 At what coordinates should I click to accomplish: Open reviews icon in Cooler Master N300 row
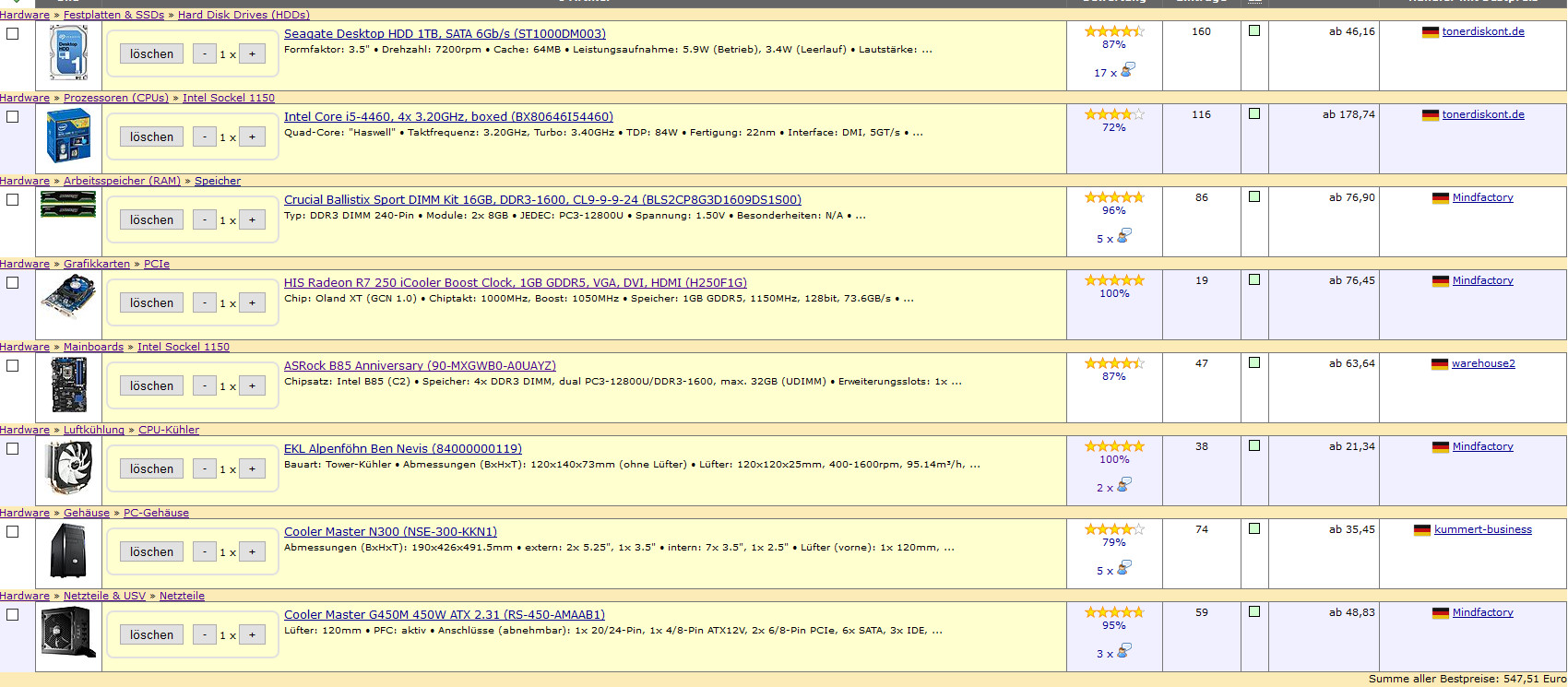click(x=1123, y=568)
